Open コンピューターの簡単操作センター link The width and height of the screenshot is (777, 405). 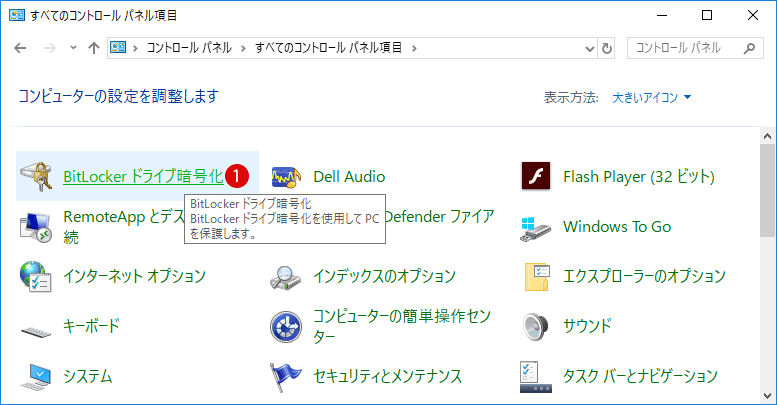402,326
